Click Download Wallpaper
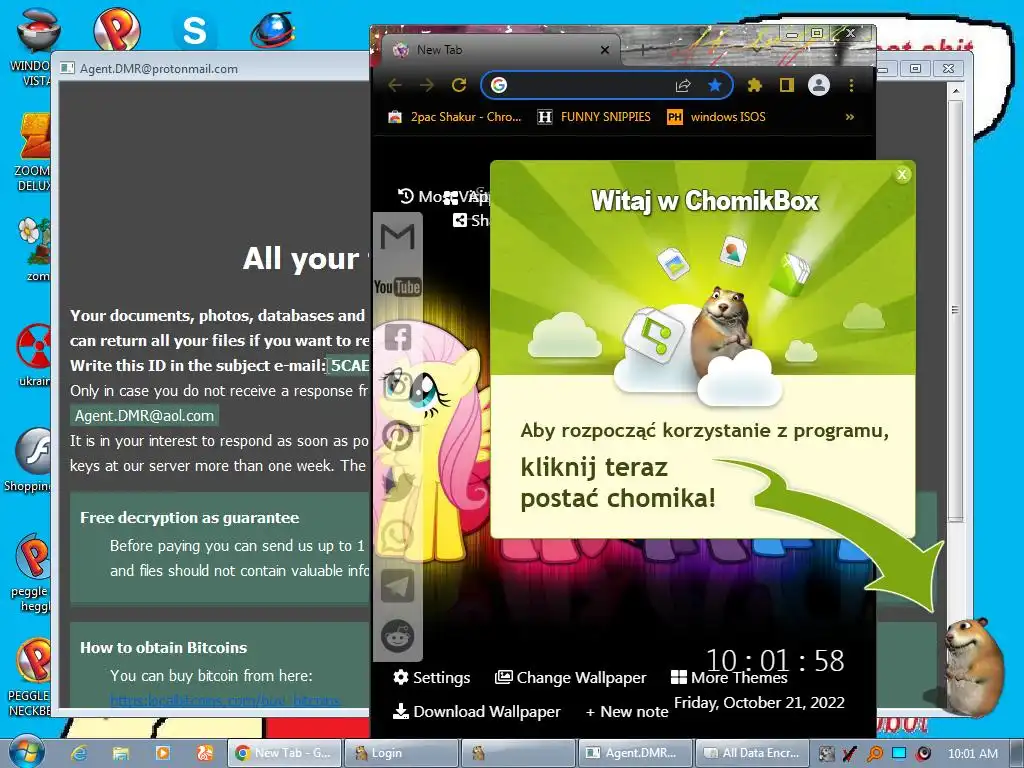The image size is (1024, 768). click(x=476, y=712)
